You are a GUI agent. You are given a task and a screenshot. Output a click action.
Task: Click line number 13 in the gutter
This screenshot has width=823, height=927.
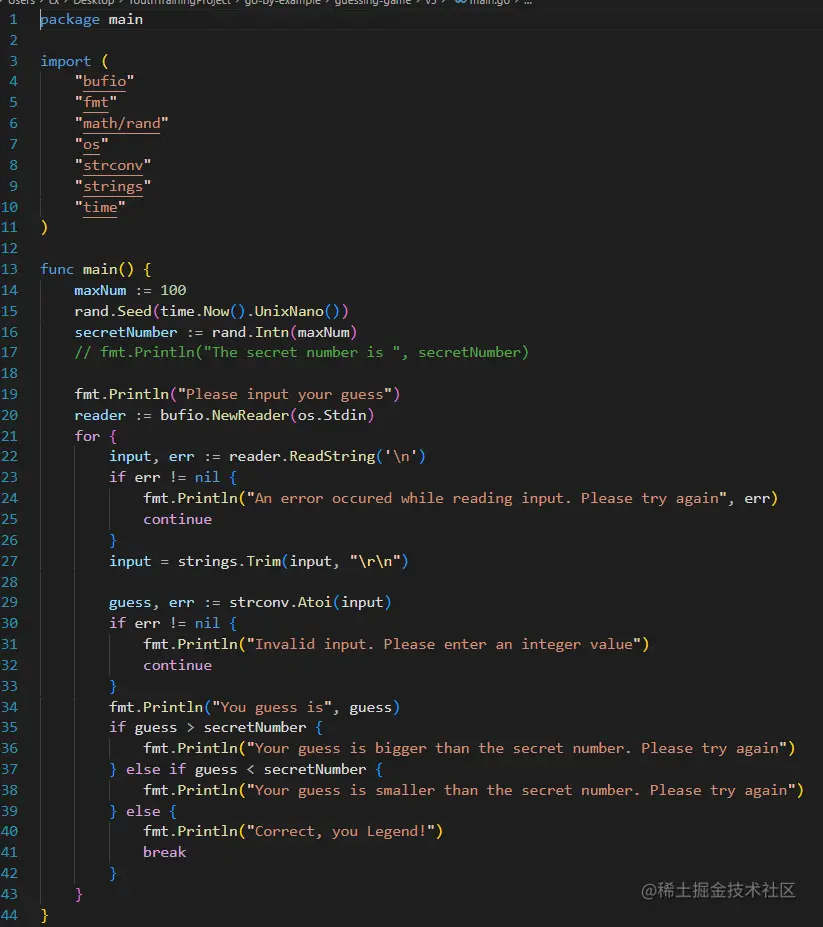(9, 270)
